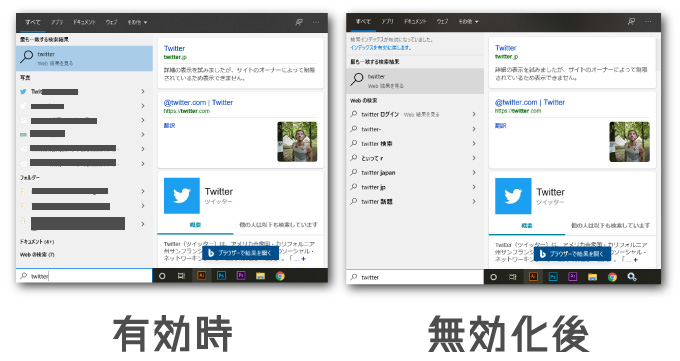Open Premiere Pro on the 有効時 panel taskbar
Screen dimensions: 680x361
click(241, 276)
